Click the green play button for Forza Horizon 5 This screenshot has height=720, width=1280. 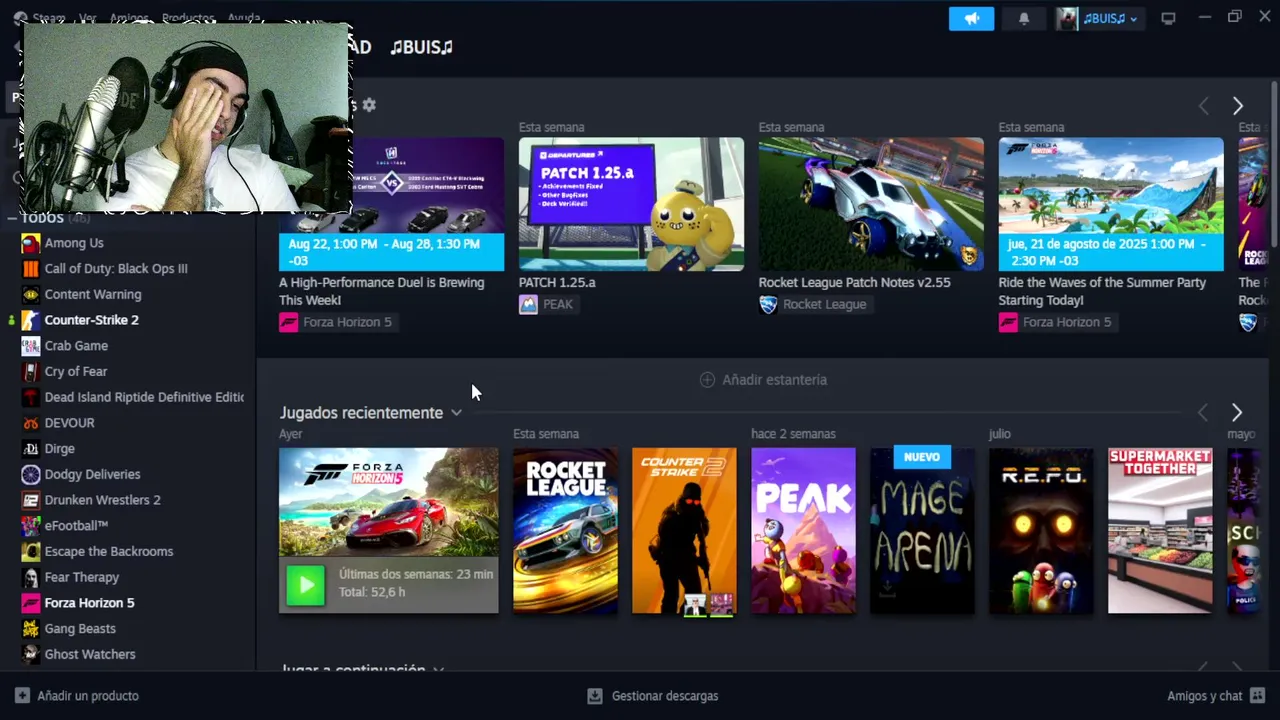[306, 585]
